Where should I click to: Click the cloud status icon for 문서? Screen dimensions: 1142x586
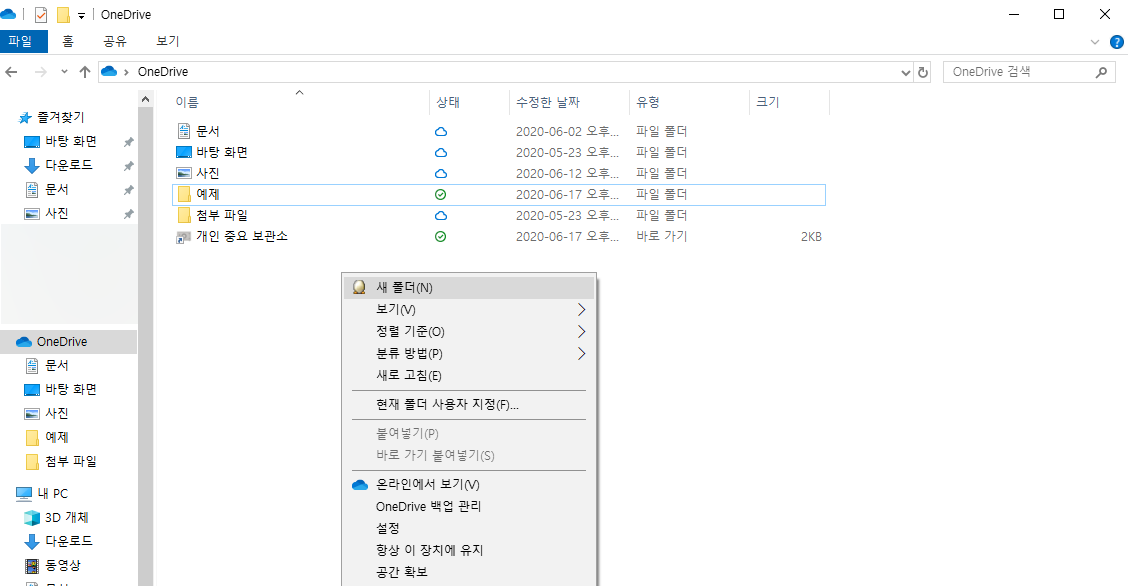click(x=441, y=132)
